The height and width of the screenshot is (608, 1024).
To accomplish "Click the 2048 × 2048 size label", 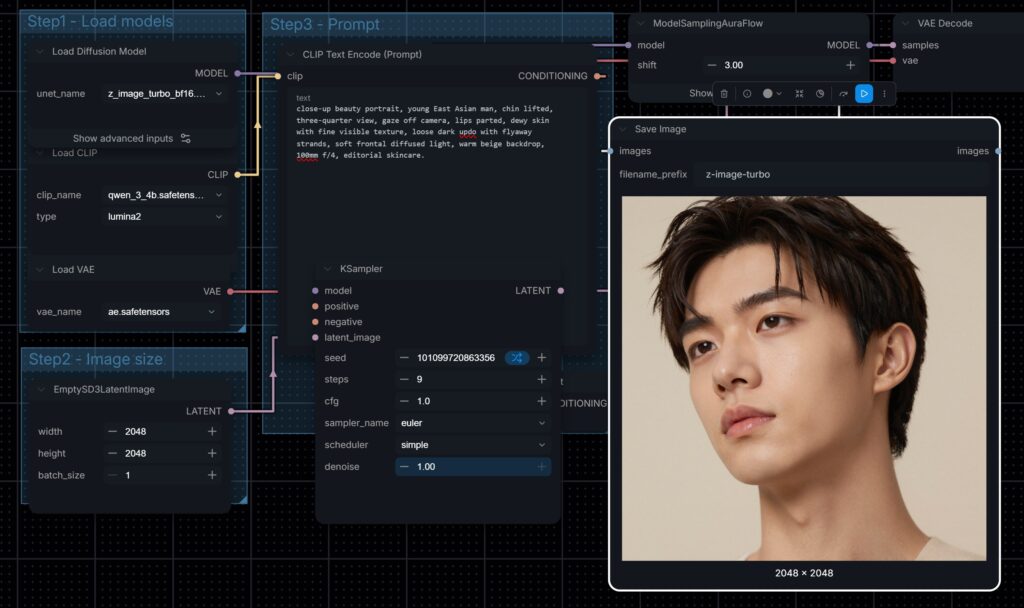I will coord(804,573).
